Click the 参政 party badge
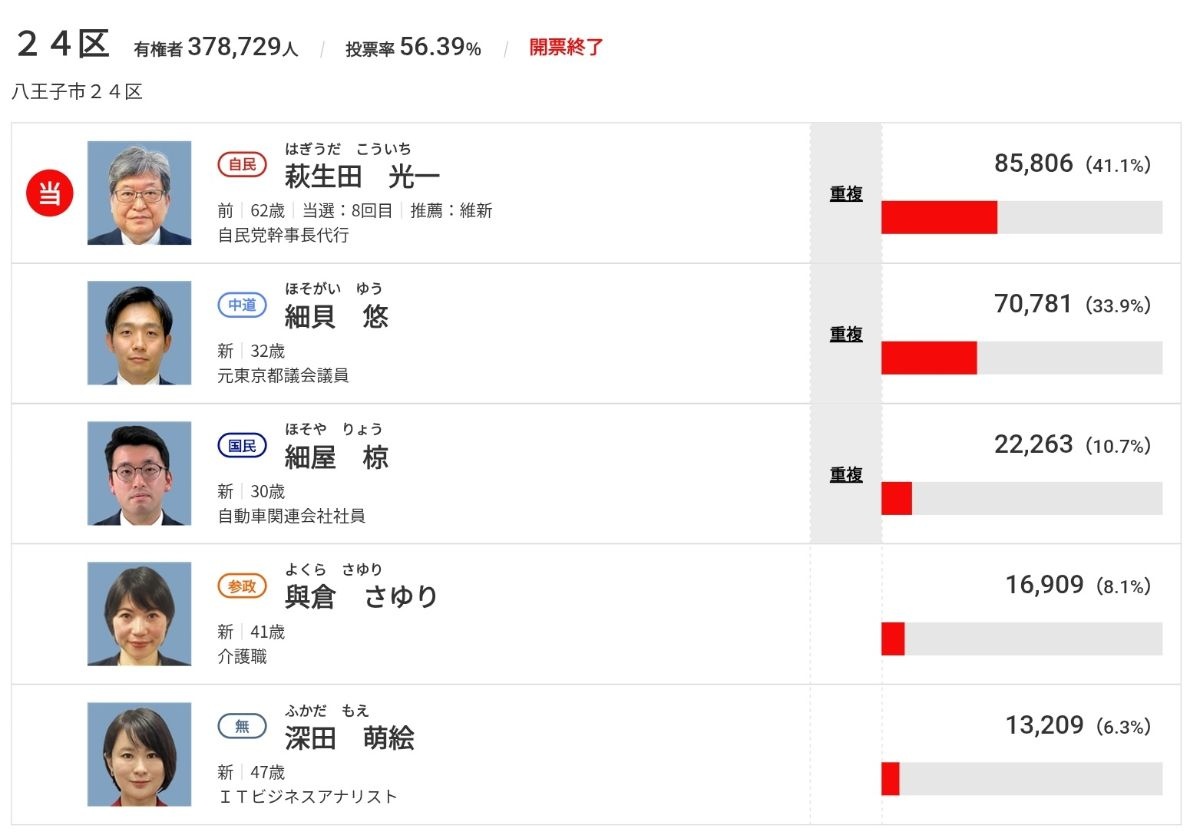 tap(242, 586)
